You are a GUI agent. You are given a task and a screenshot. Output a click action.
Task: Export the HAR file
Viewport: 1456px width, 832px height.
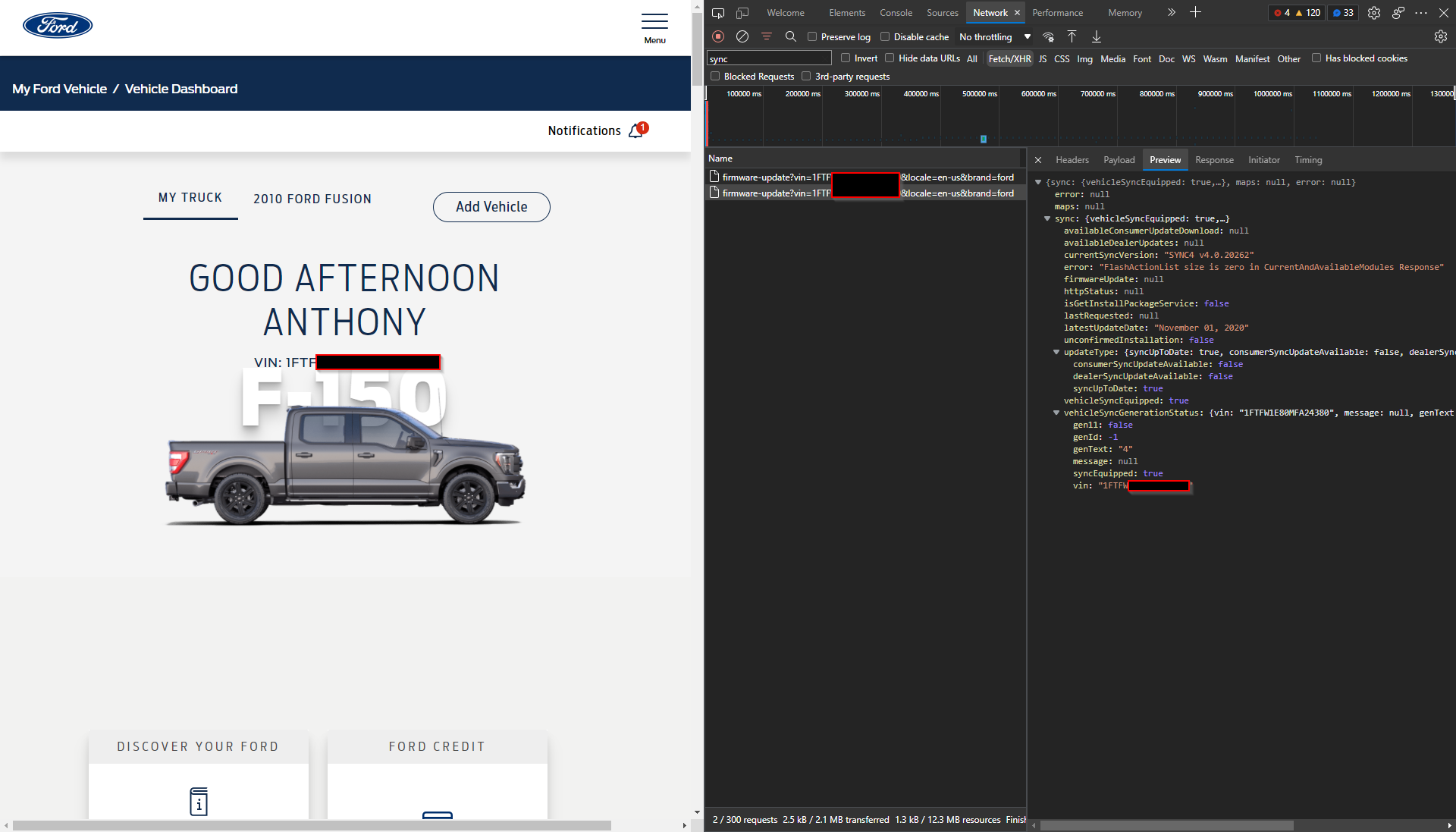click(x=1096, y=36)
